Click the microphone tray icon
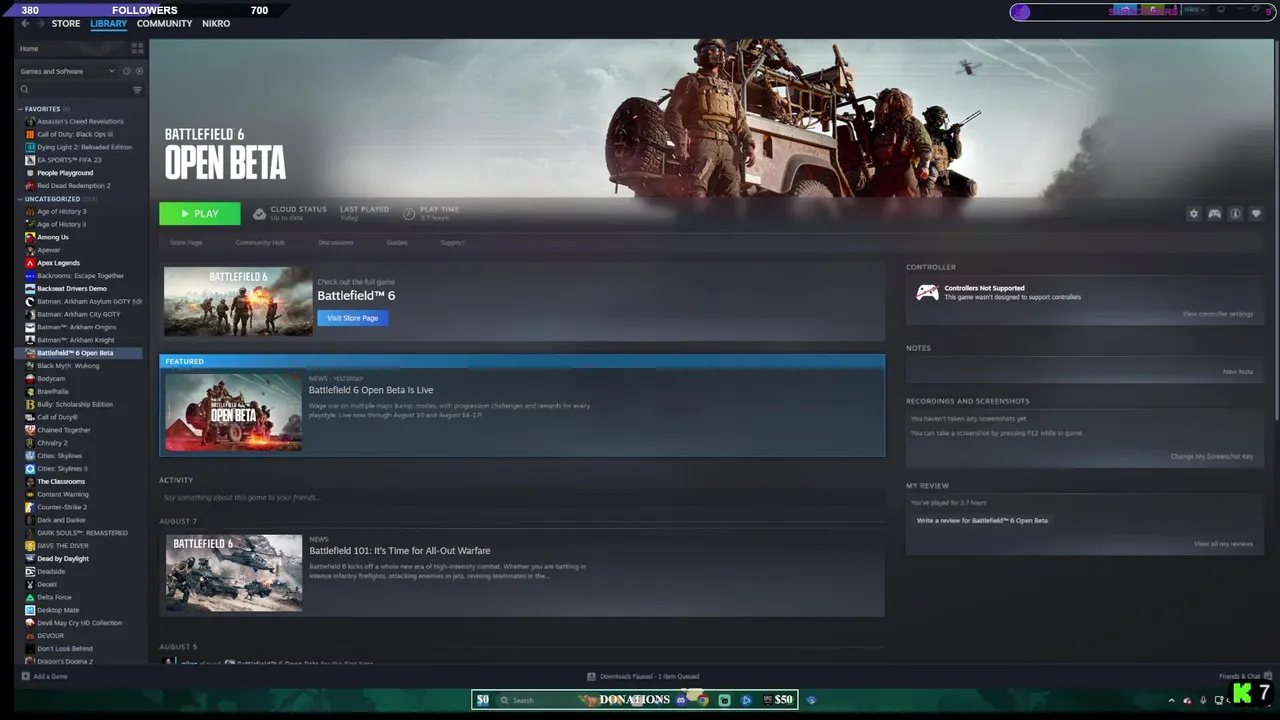1280x720 pixels. 1203,700
